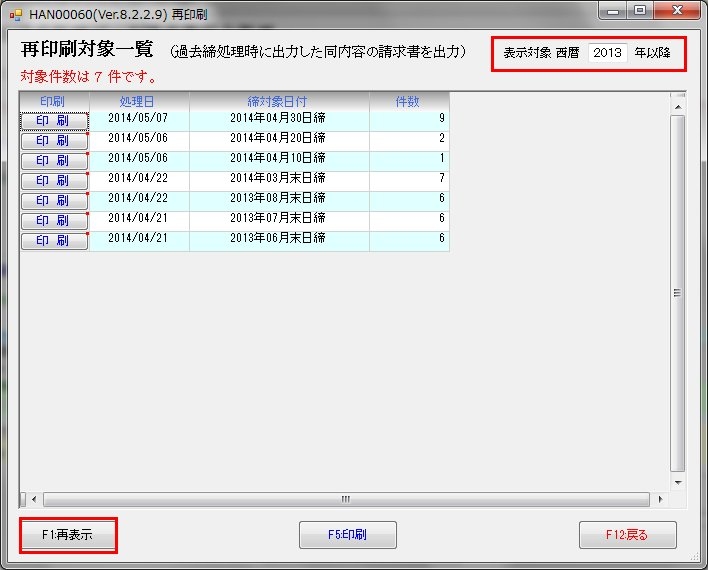
Task: Click the 印刷 column header
Action: click(x=54, y=102)
